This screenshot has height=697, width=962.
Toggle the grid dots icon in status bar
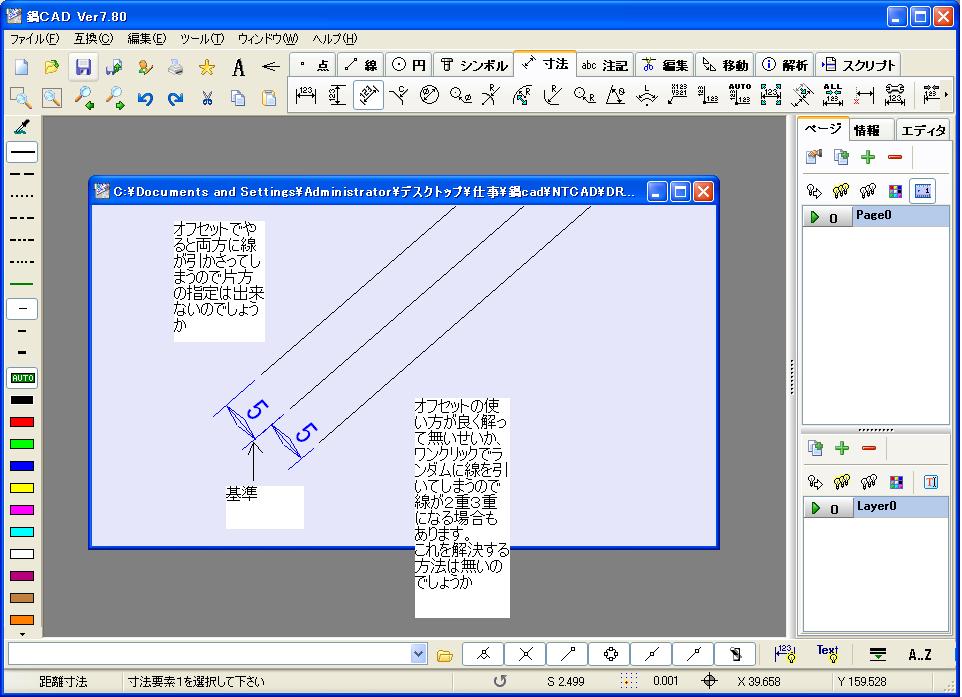628,680
